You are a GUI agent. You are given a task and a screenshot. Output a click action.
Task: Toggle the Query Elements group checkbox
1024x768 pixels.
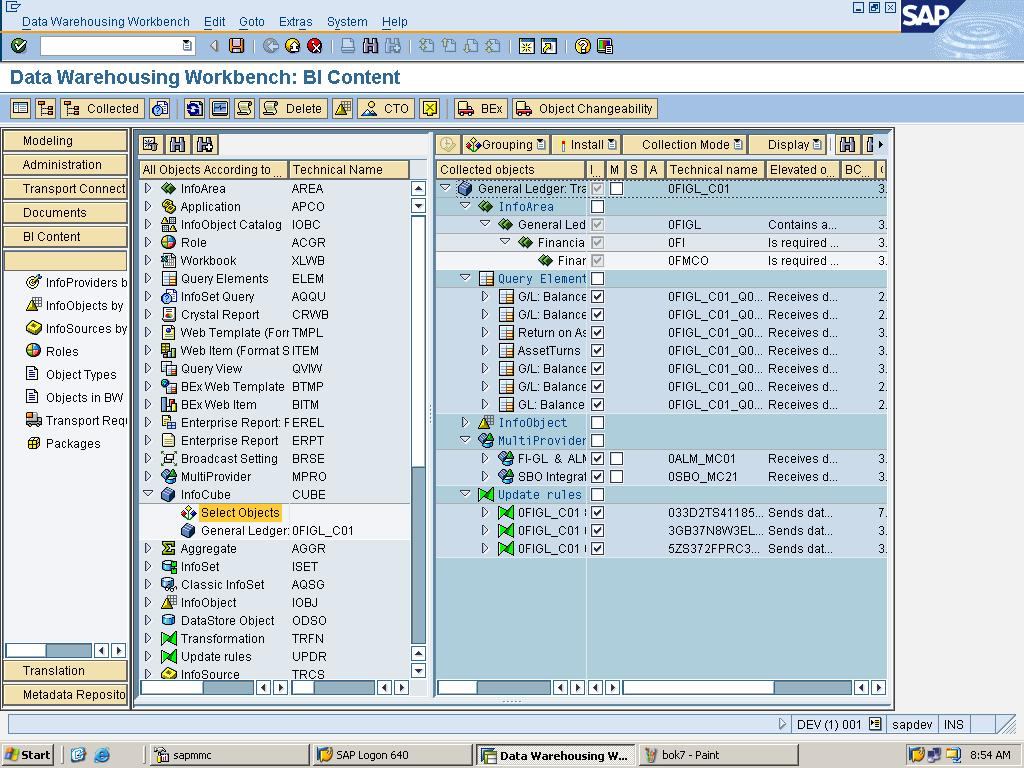pos(598,279)
